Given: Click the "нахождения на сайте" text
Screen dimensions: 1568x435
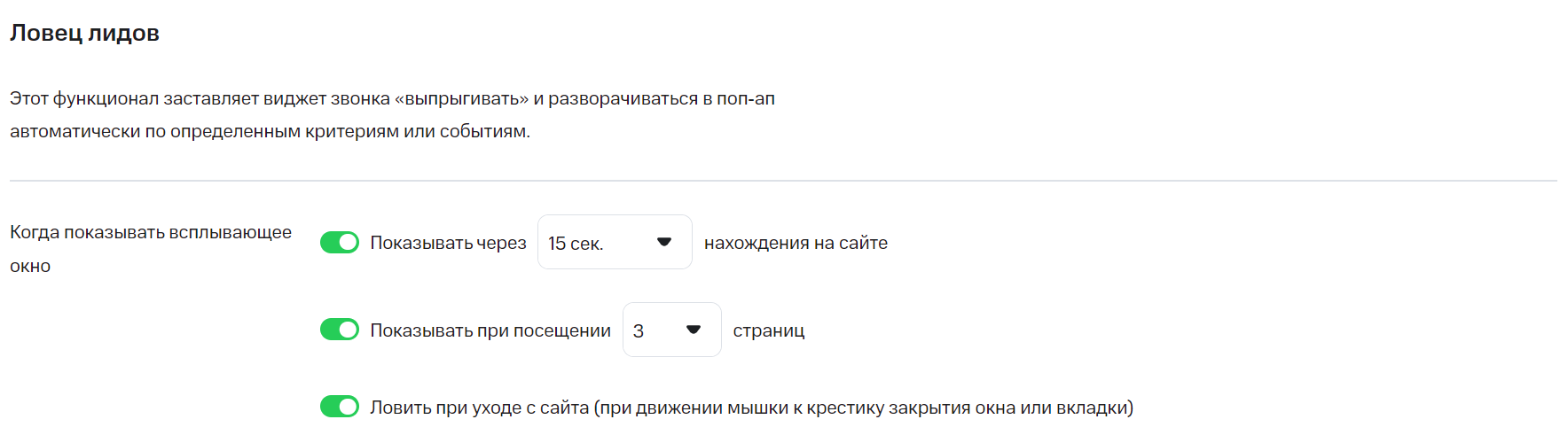Looking at the screenshot, I should (x=796, y=243).
